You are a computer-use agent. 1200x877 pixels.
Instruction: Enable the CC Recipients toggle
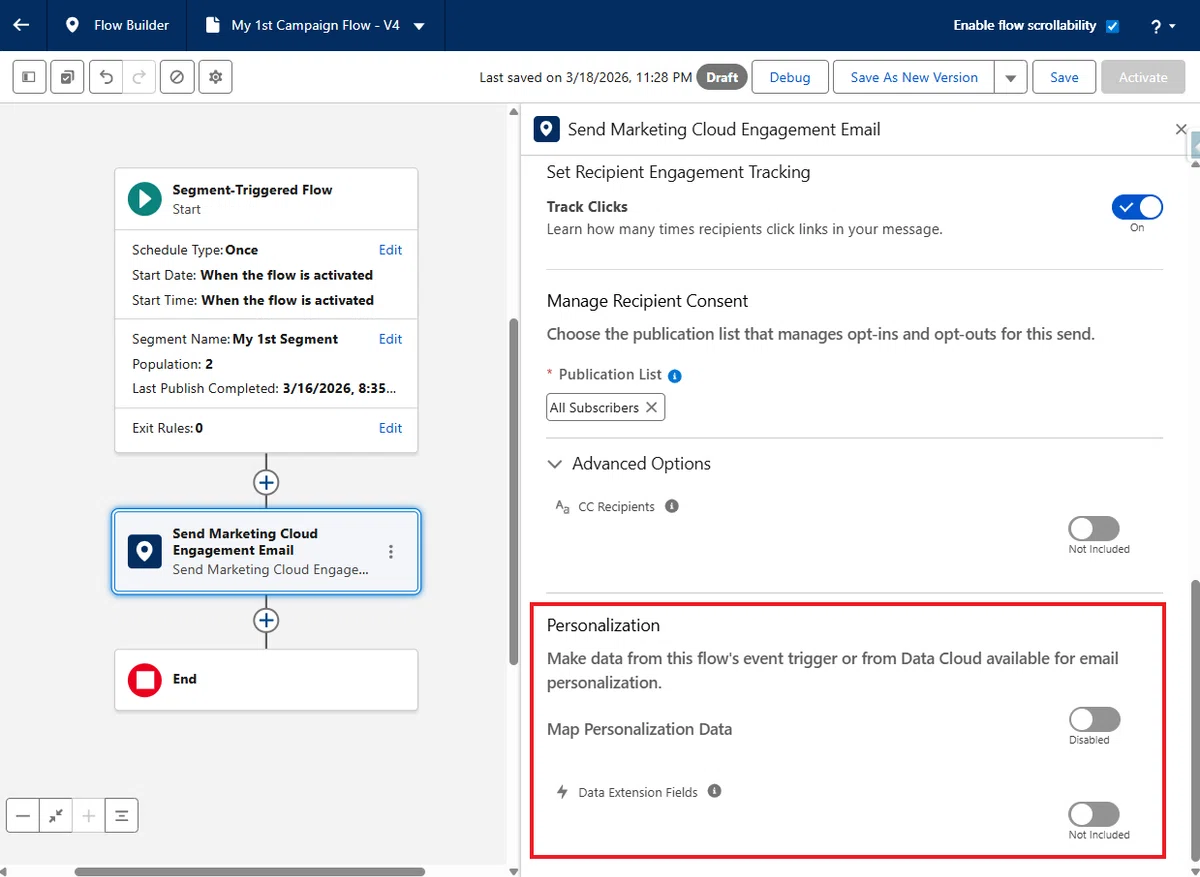point(1094,528)
